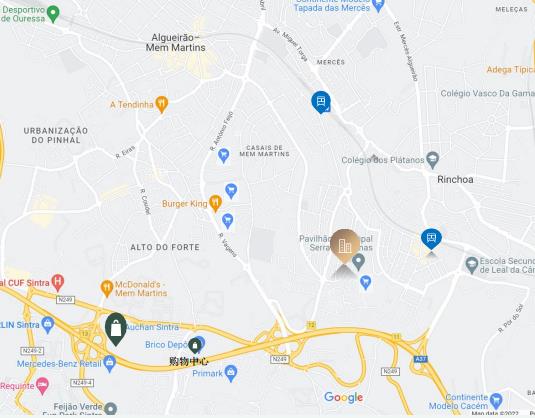Click the Colégio dos Plátanos school icon

click(433, 160)
